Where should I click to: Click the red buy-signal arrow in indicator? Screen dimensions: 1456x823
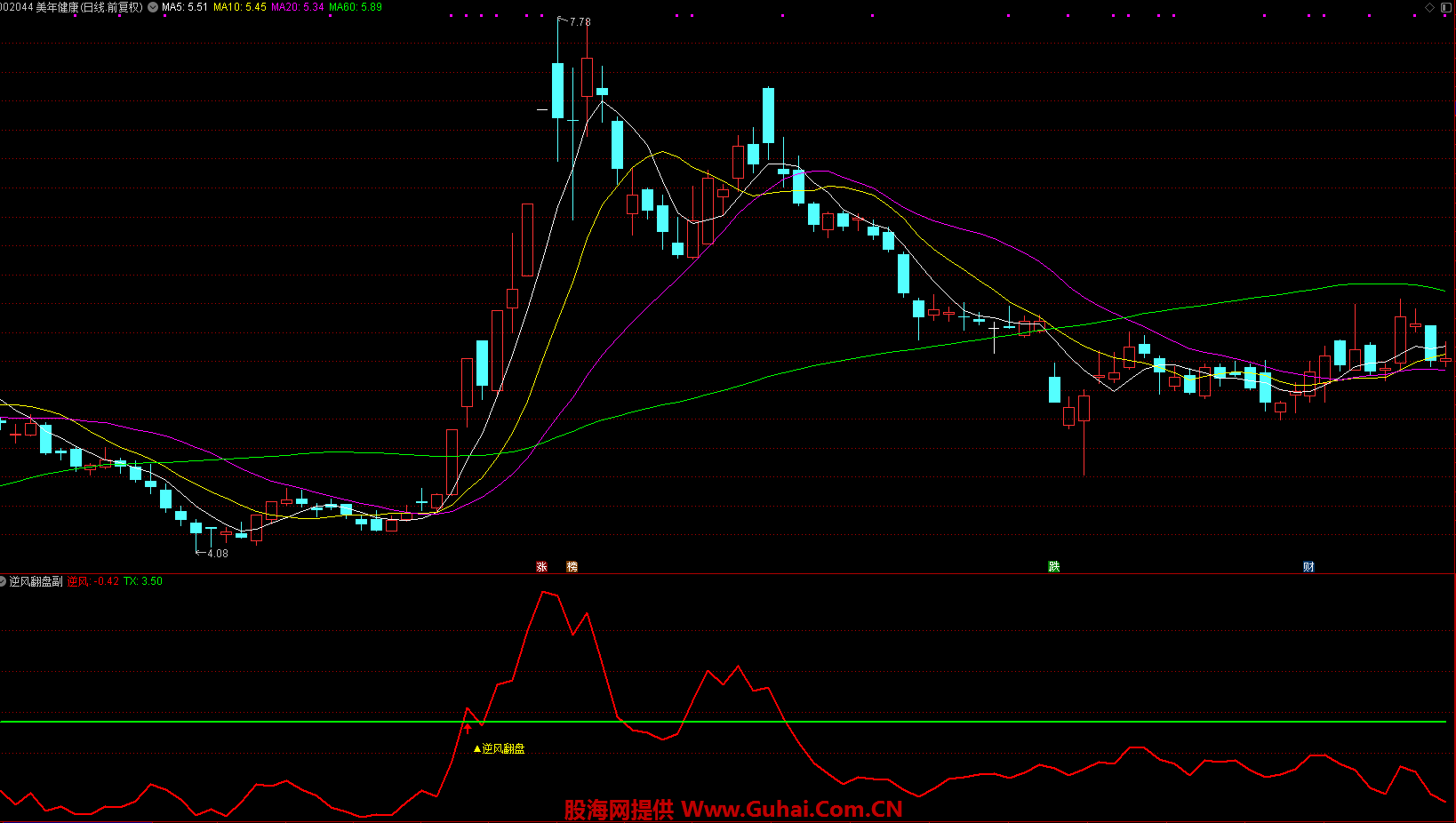[468, 728]
